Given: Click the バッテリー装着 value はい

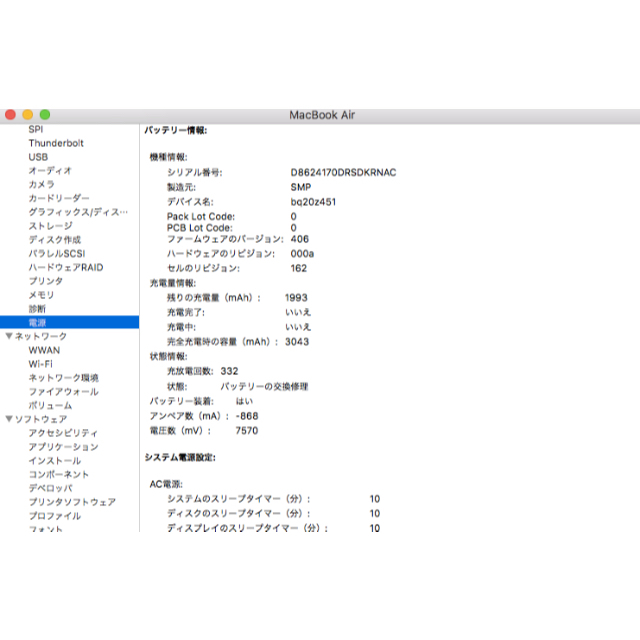Looking at the screenshot, I should [244, 401].
